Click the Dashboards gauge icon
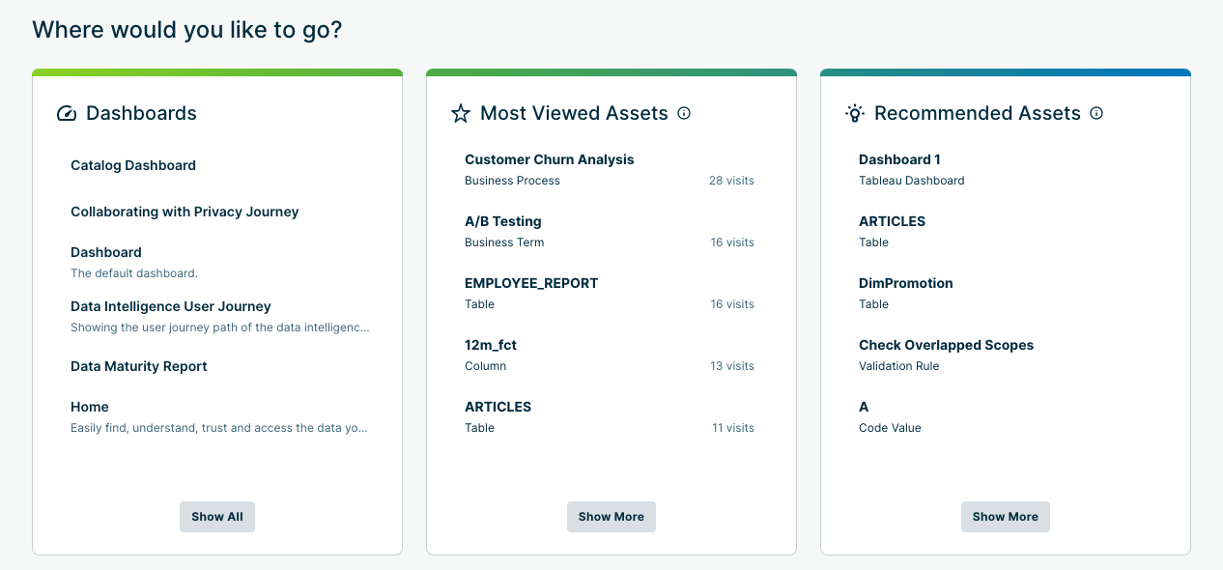1223x570 pixels. tap(67, 114)
